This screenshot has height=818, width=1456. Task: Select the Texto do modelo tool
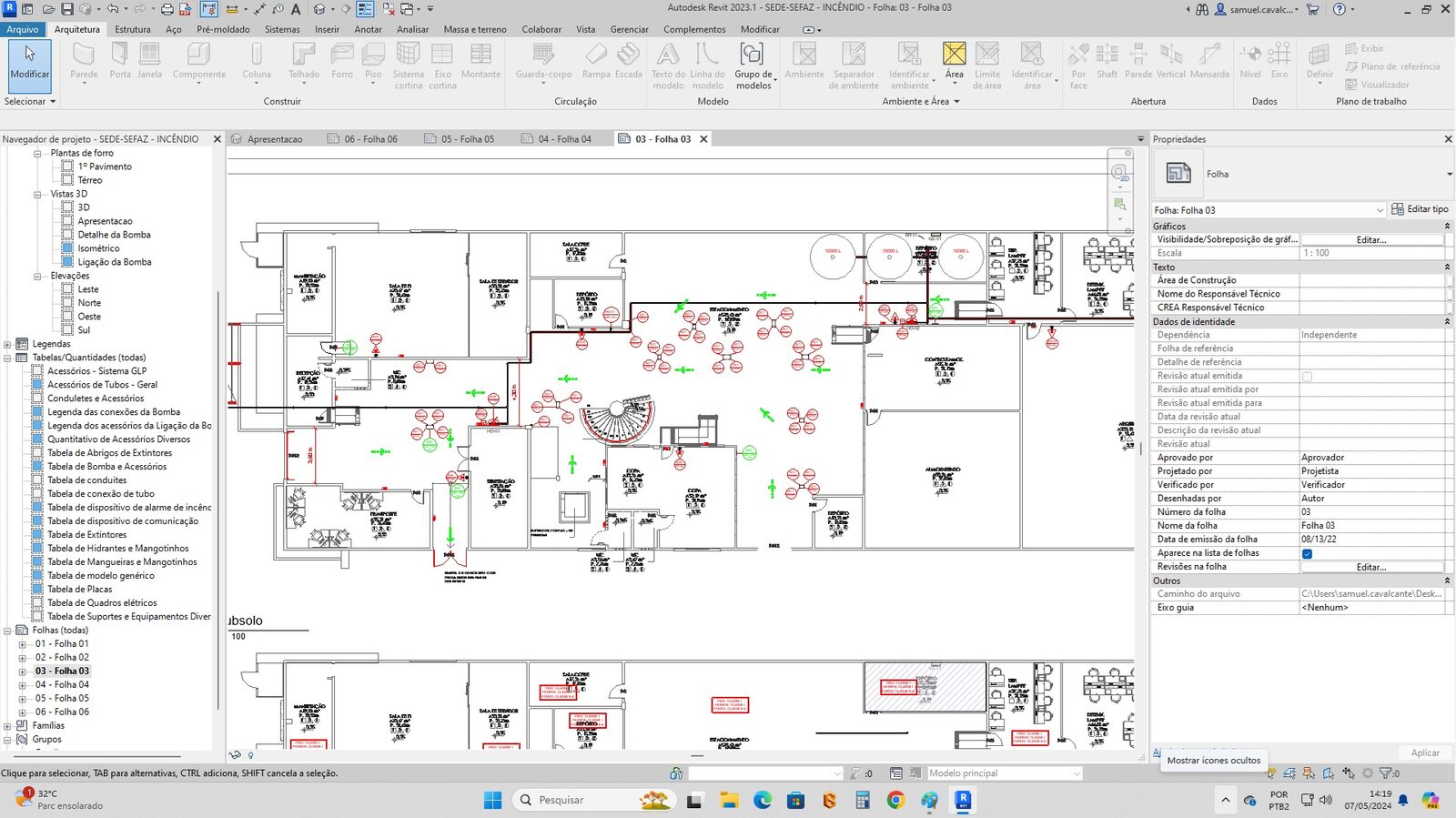pyautogui.click(x=668, y=66)
